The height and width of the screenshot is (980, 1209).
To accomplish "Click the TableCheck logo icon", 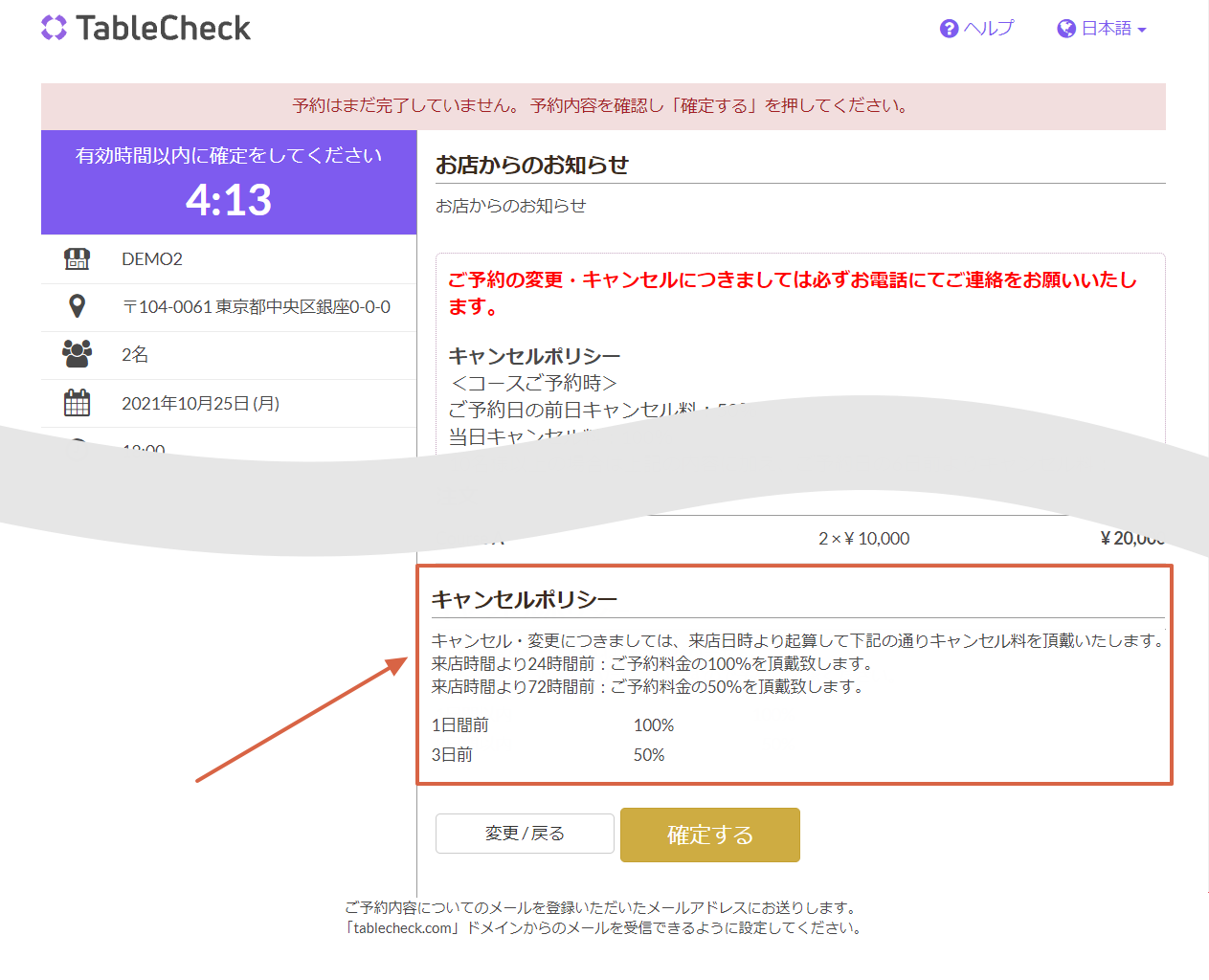I will point(55,28).
